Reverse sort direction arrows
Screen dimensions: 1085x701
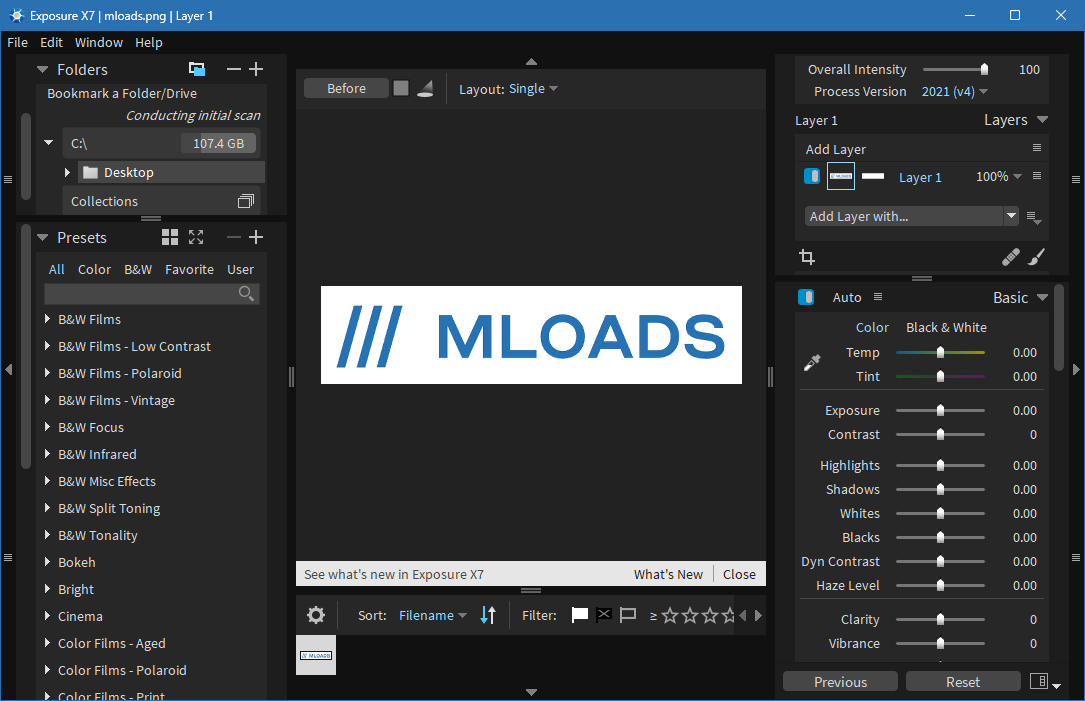[x=488, y=615]
